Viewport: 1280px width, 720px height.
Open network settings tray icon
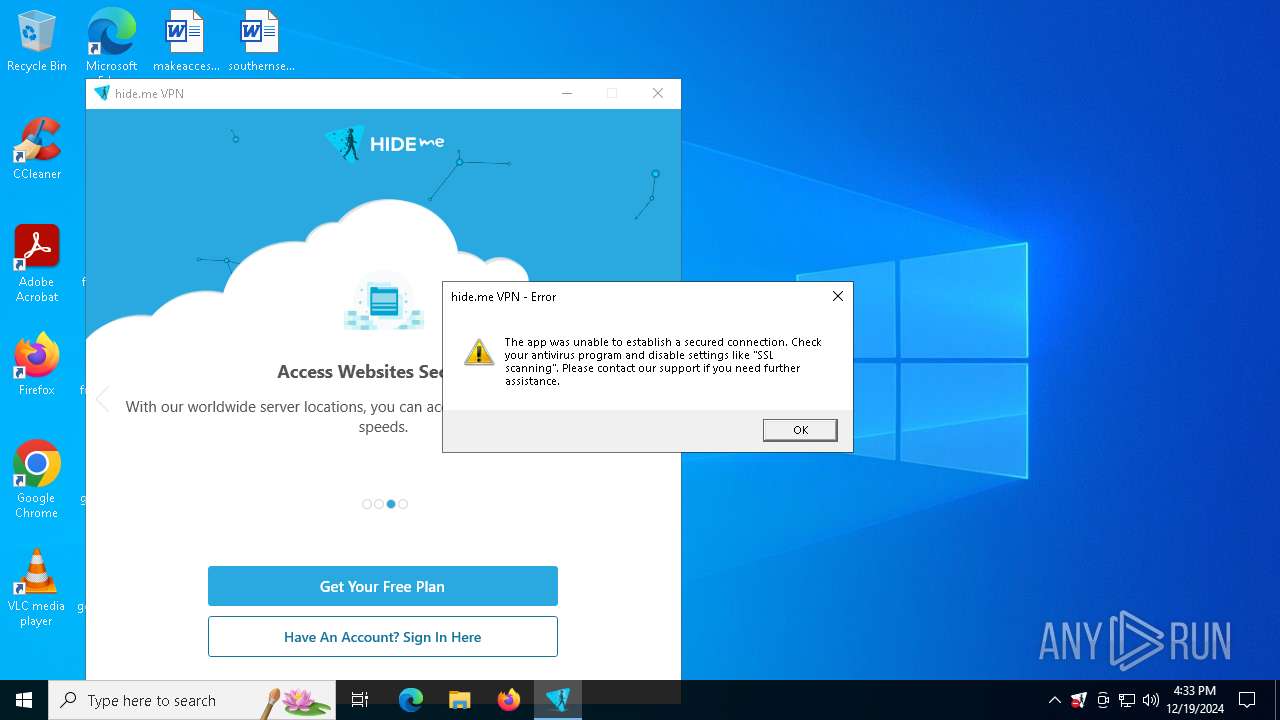(x=1127, y=700)
